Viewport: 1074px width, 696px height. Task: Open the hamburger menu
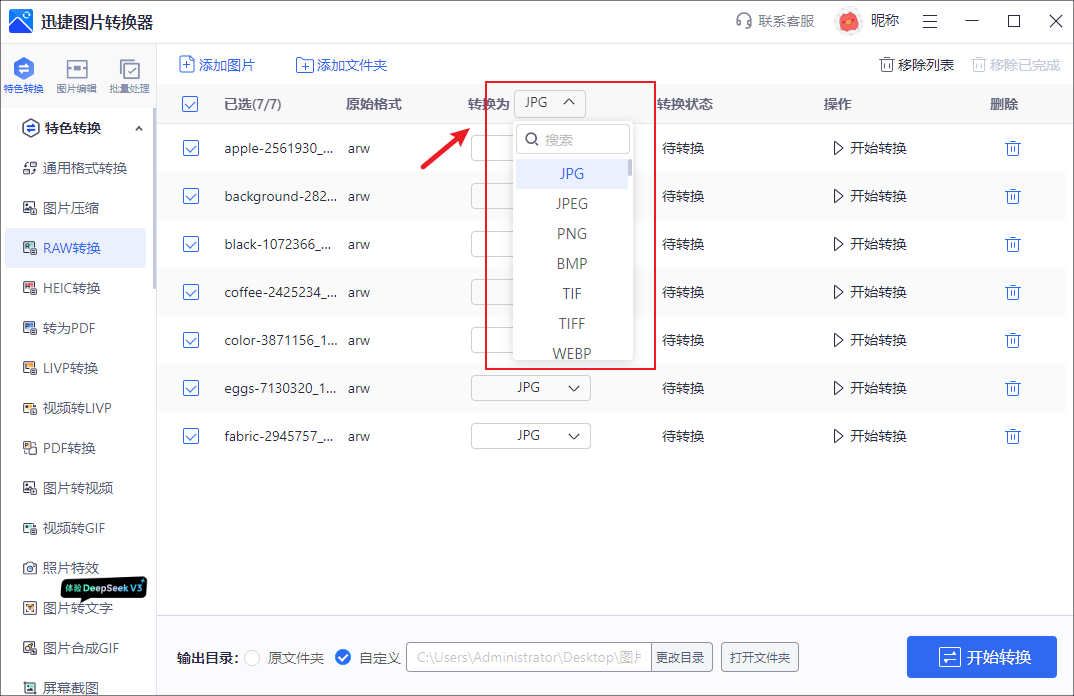coord(930,20)
